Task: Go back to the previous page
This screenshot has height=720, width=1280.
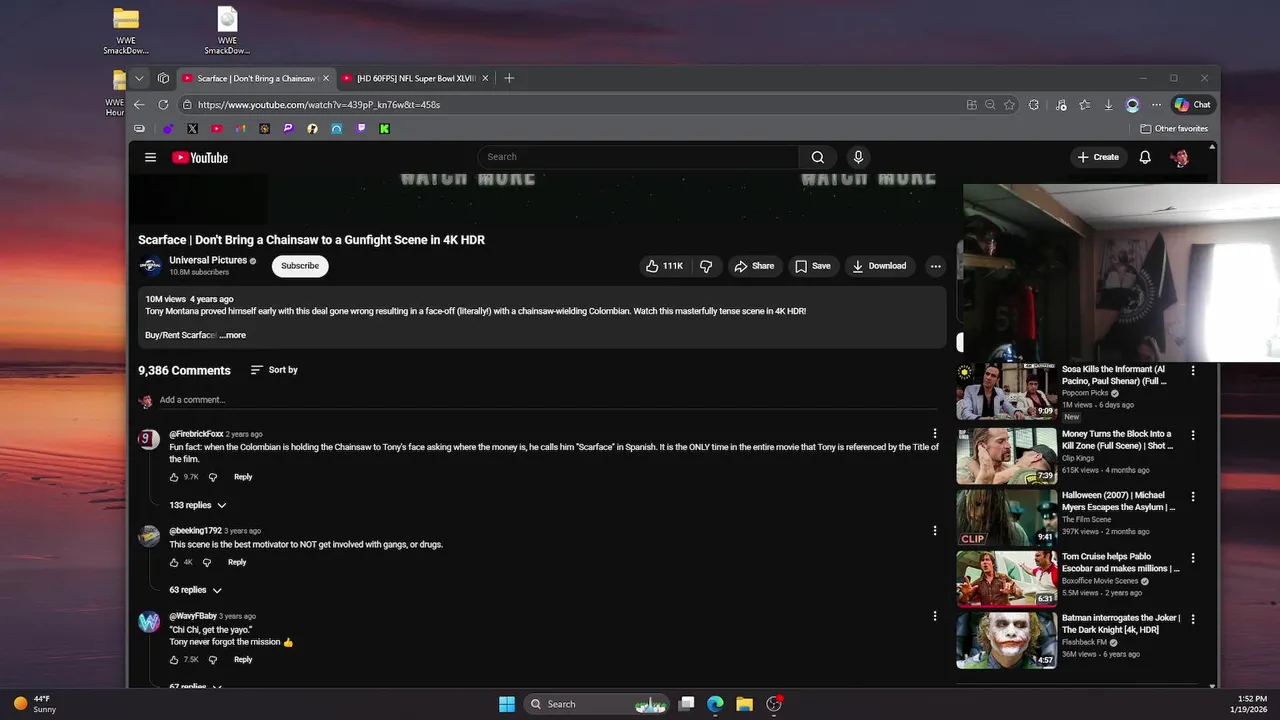Action: [139, 104]
